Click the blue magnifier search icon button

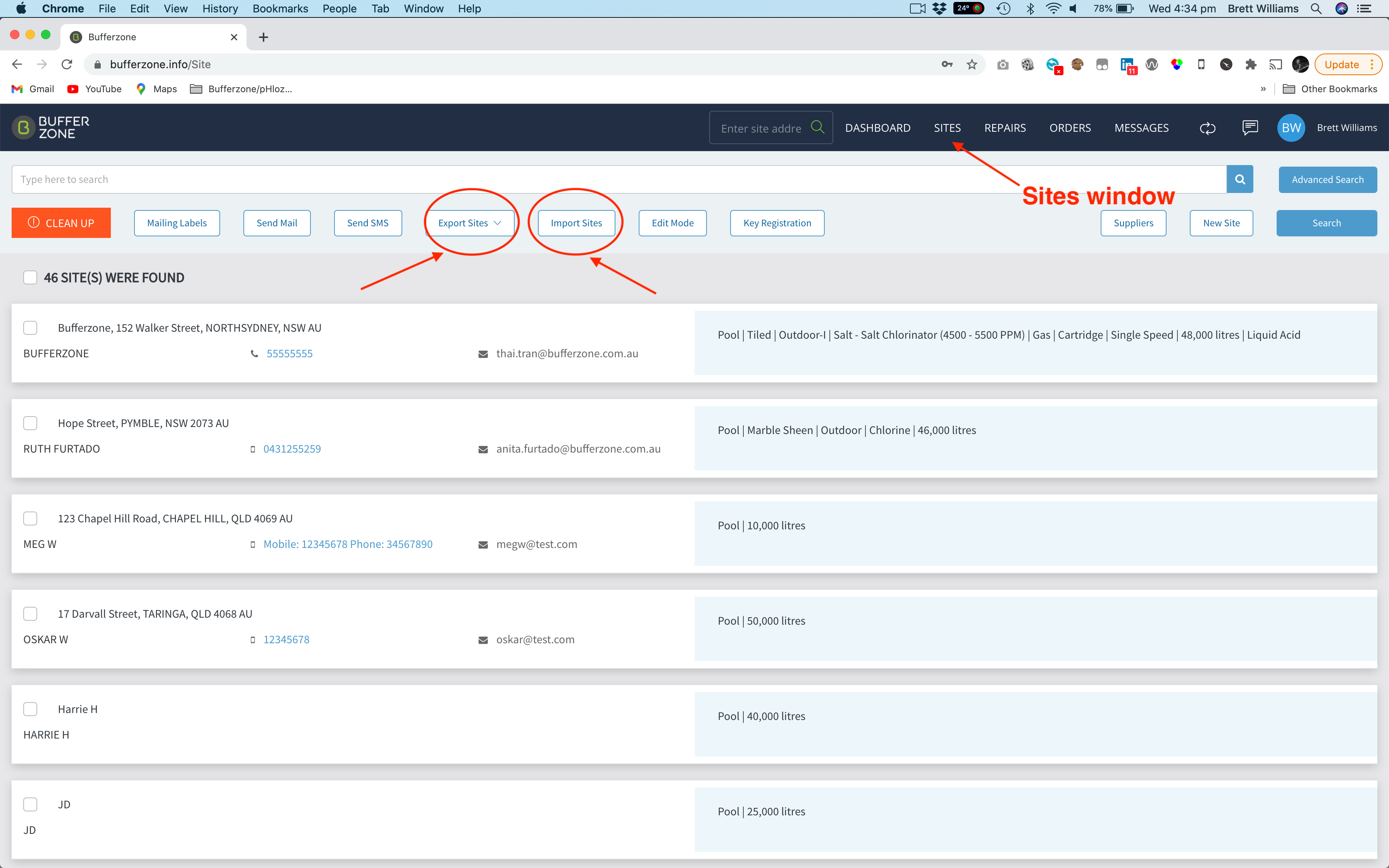coord(1240,179)
